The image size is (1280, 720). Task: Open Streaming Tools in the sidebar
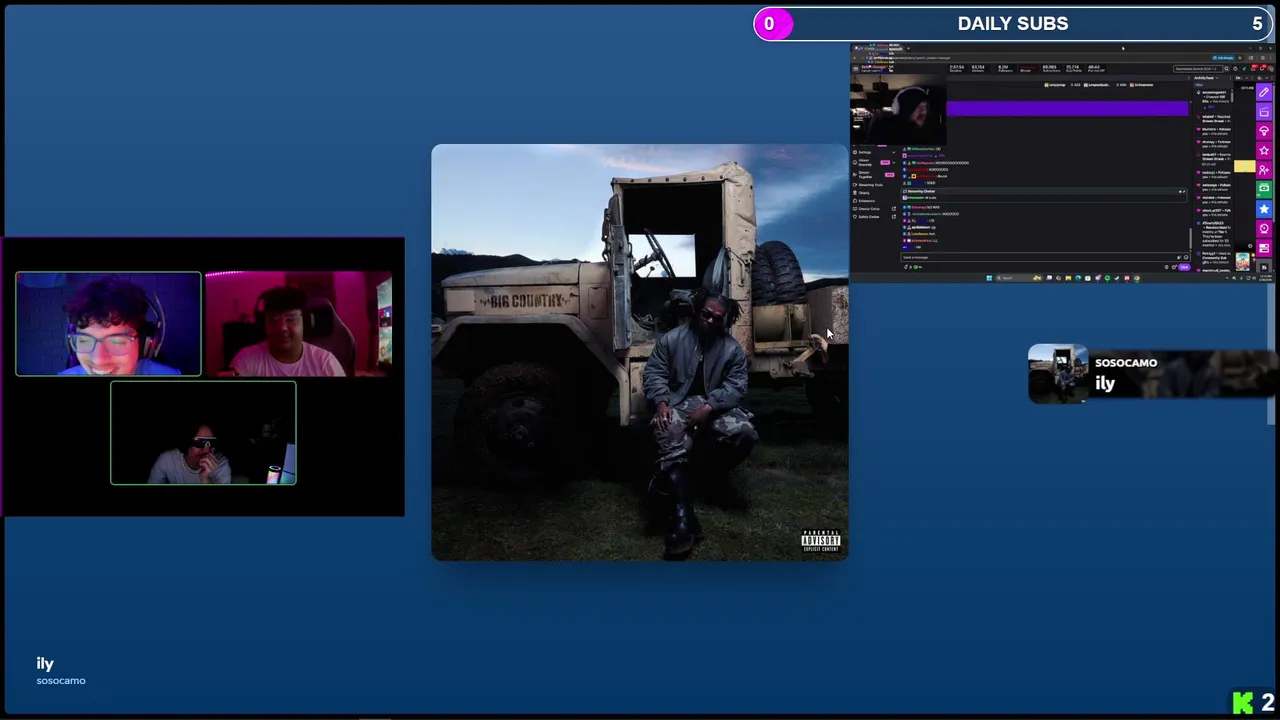point(871,185)
